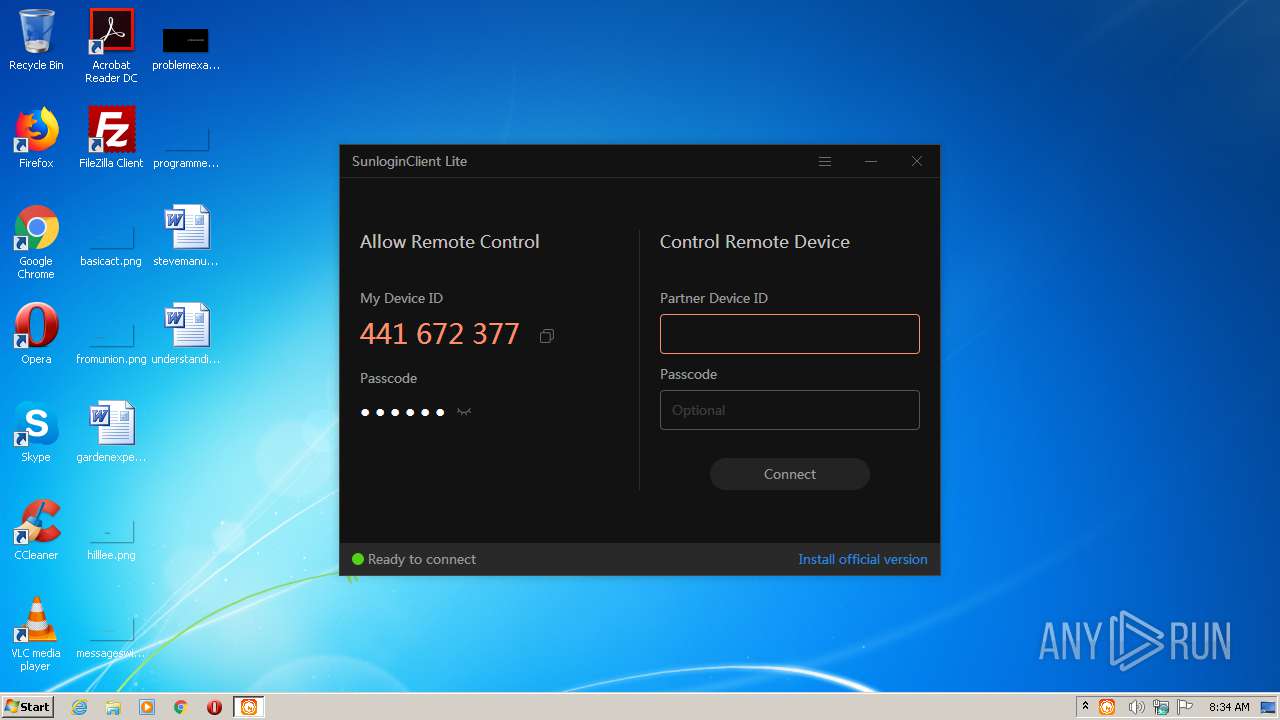1280x720 pixels.
Task: Open Chrome from the taskbar
Action: pyautogui.click(x=181, y=707)
